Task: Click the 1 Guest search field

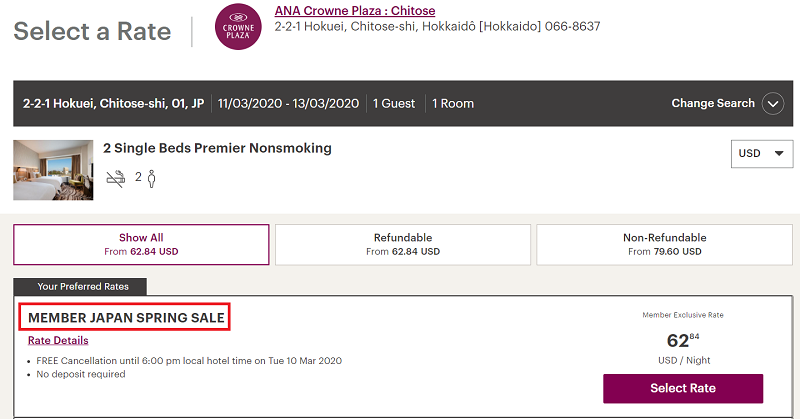Action: point(394,104)
